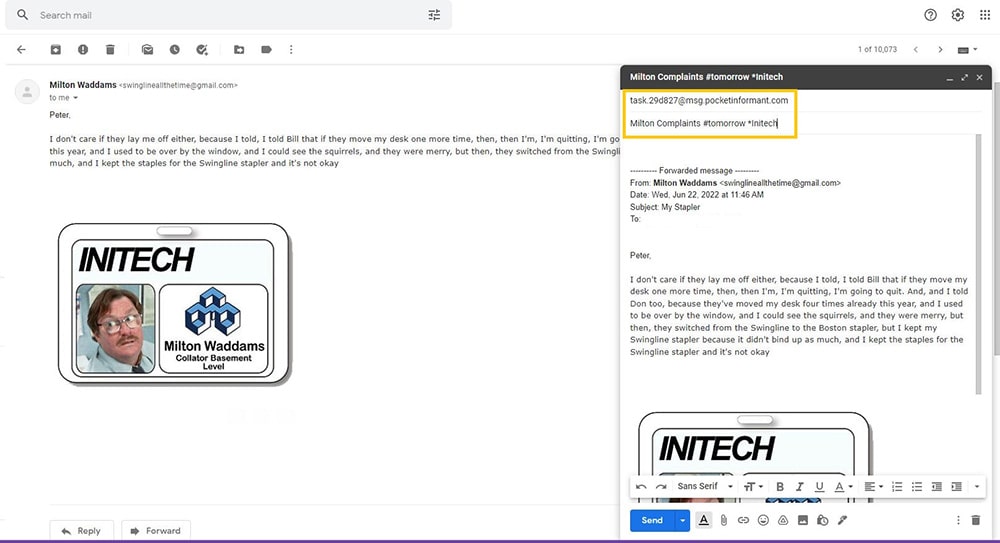Insert files using Google Drive
Screen dimensions: 1000x543
[x=783, y=520]
